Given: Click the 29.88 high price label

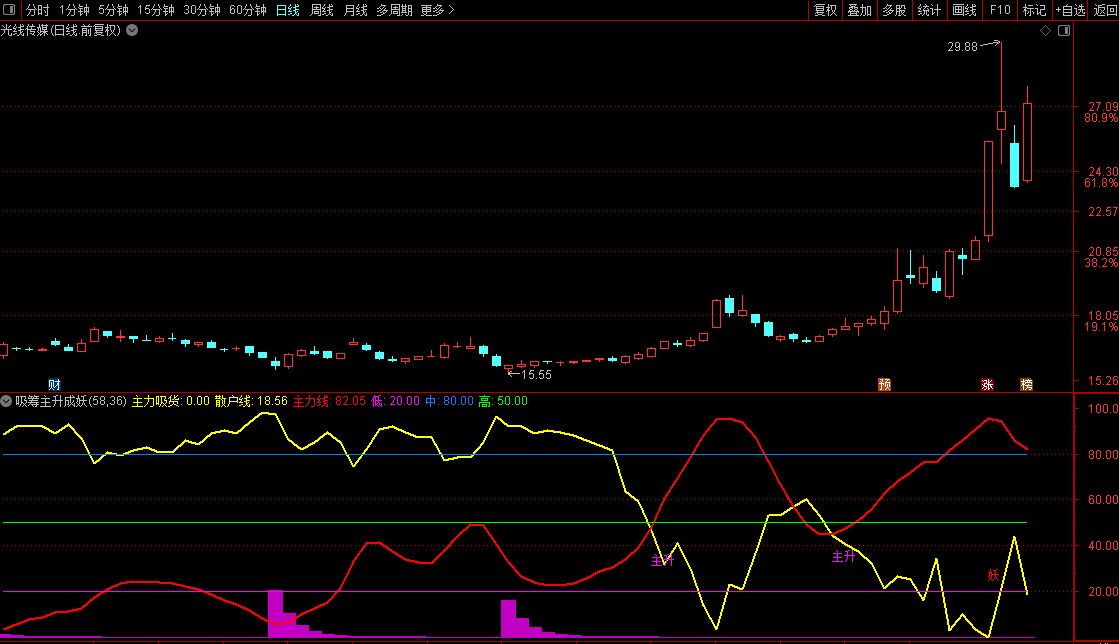Looking at the screenshot, I should pos(962,47).
